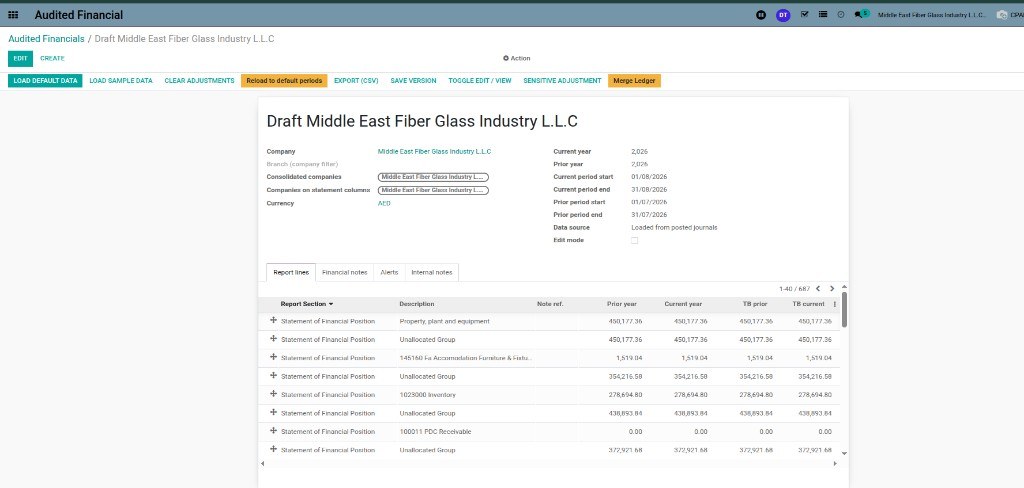Click the 1-40 / 687 pager counter

794,289
